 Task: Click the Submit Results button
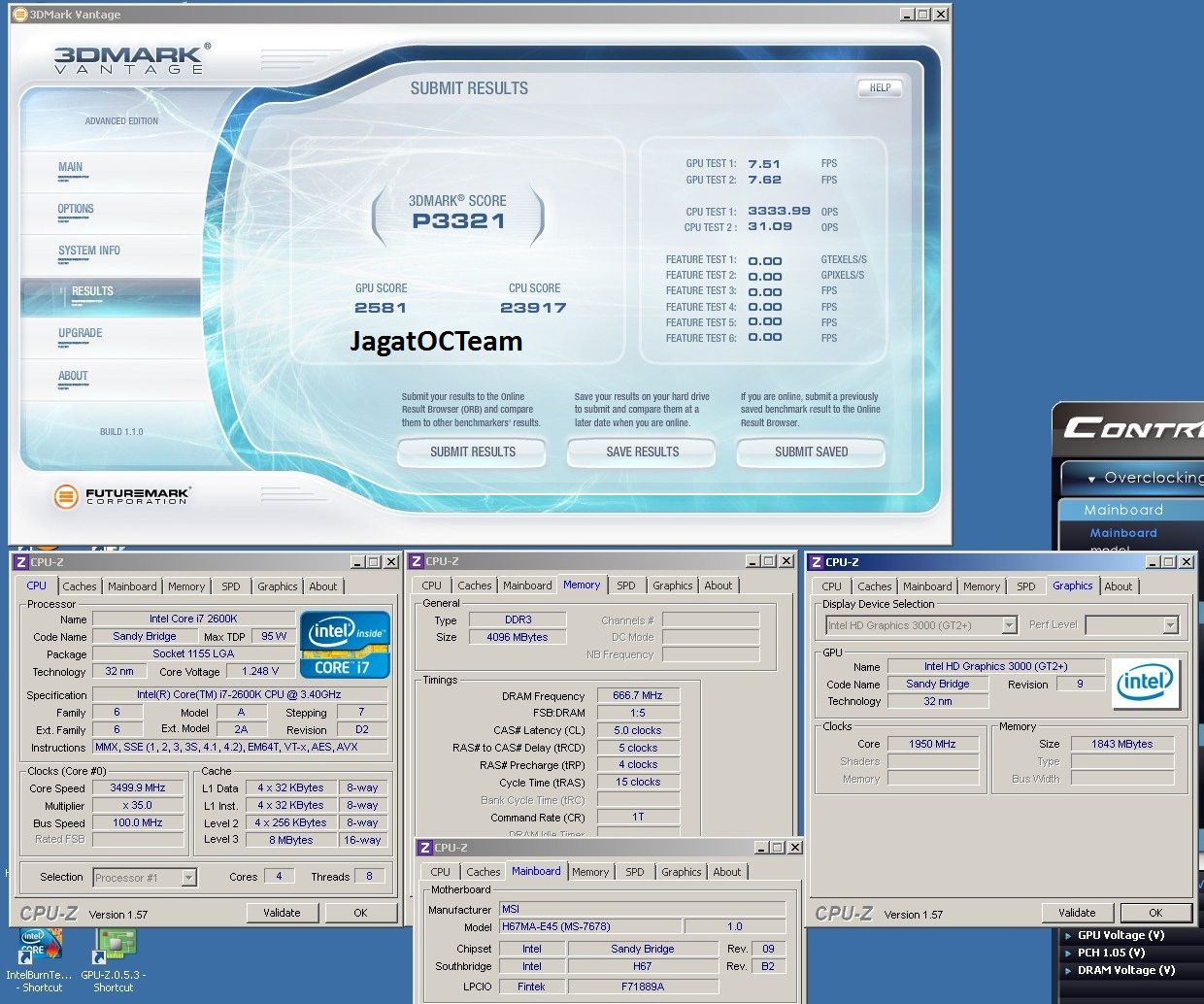coord(472,452)
